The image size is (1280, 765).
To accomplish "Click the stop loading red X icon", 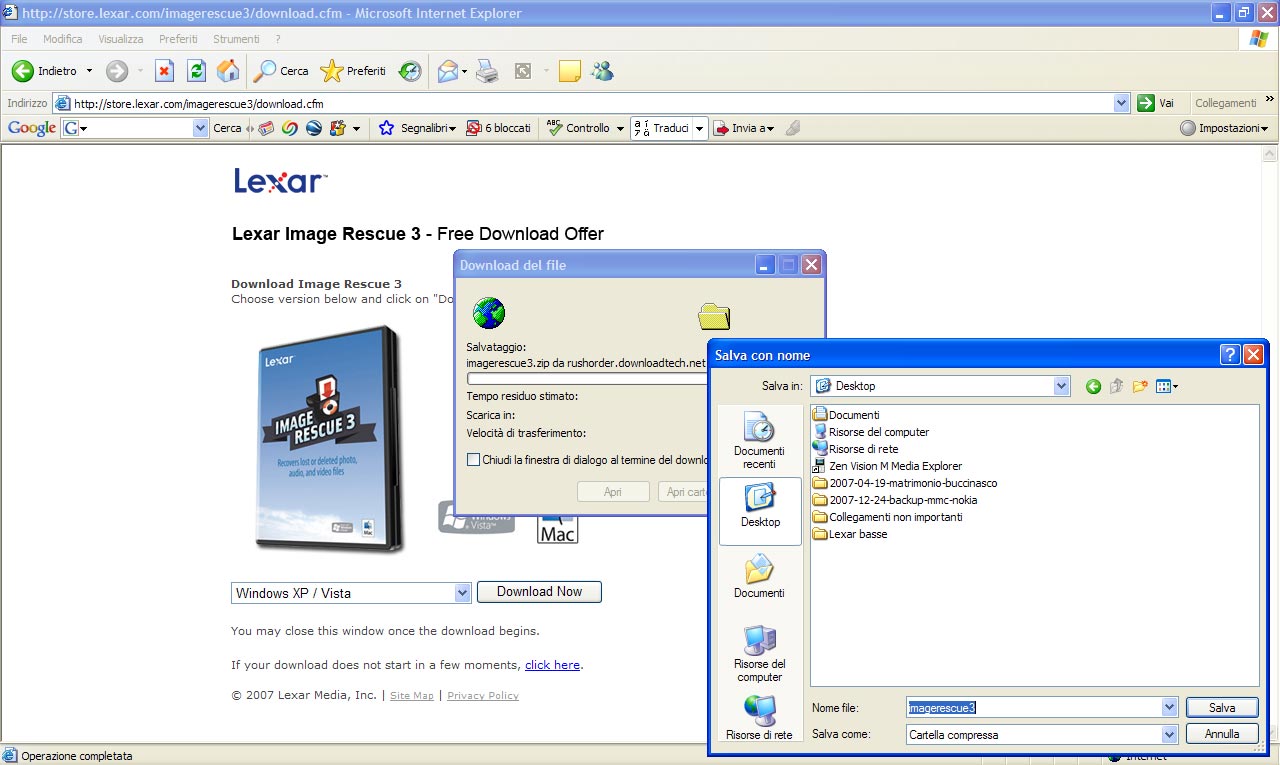I will [x=164, y=71].
